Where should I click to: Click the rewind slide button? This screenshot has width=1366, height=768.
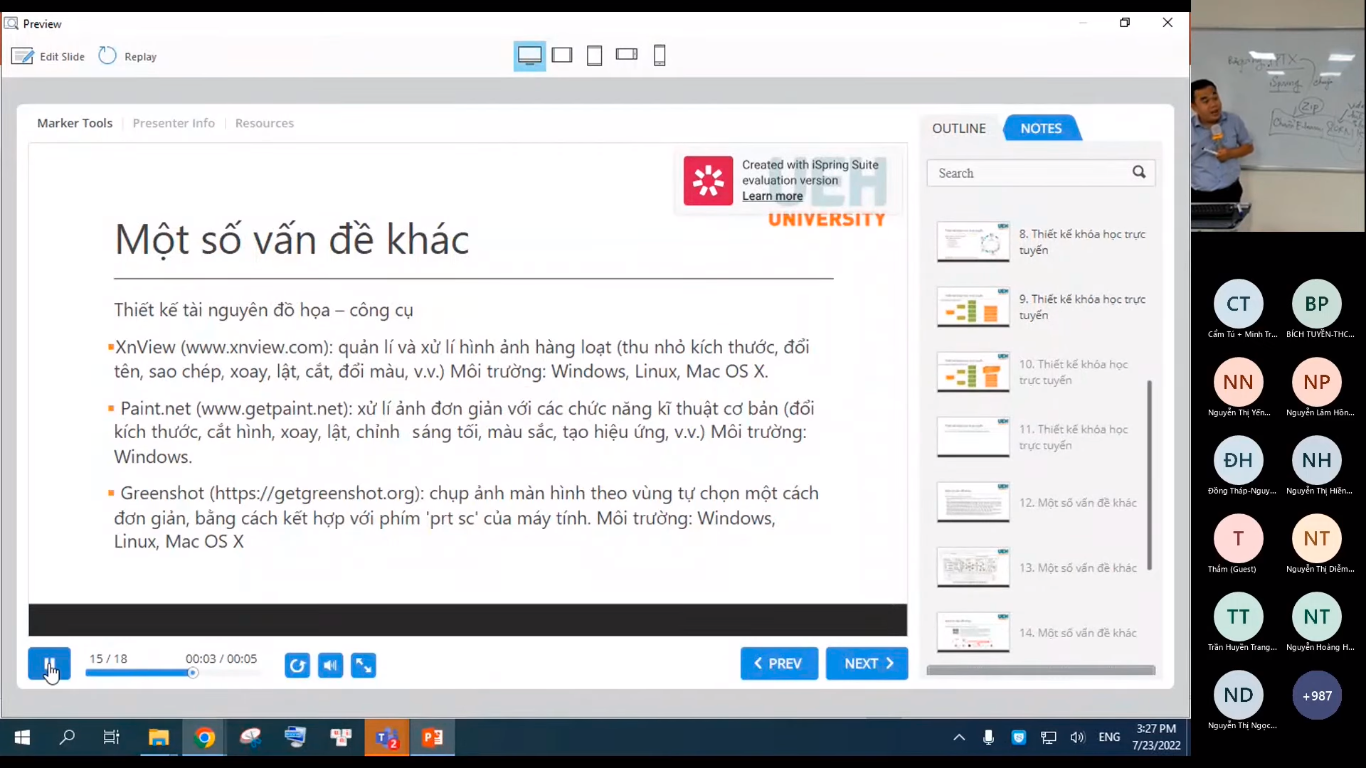coord(297,665)
